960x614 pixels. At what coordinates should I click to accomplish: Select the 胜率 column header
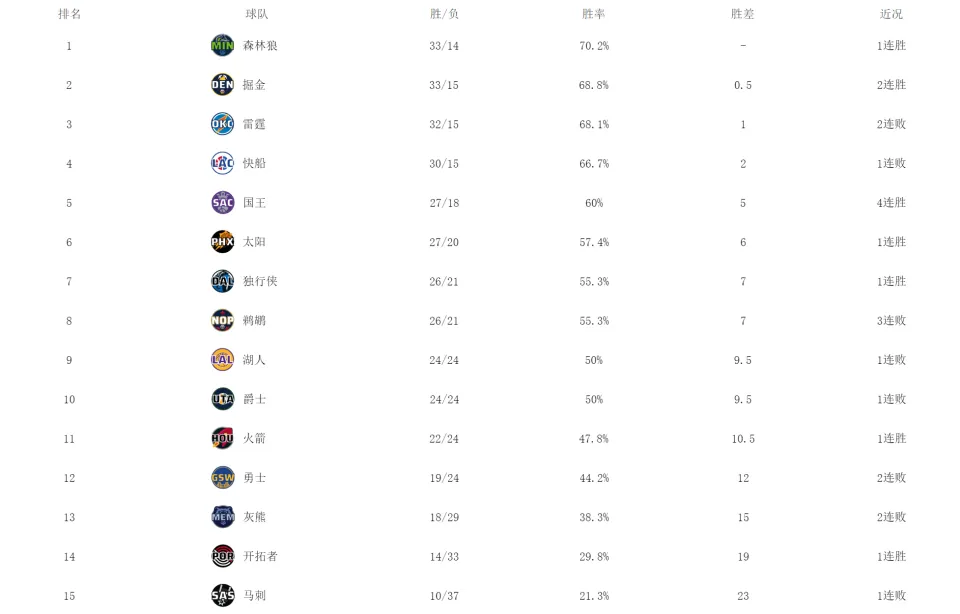pyautogui.click(x=593, y=14)
